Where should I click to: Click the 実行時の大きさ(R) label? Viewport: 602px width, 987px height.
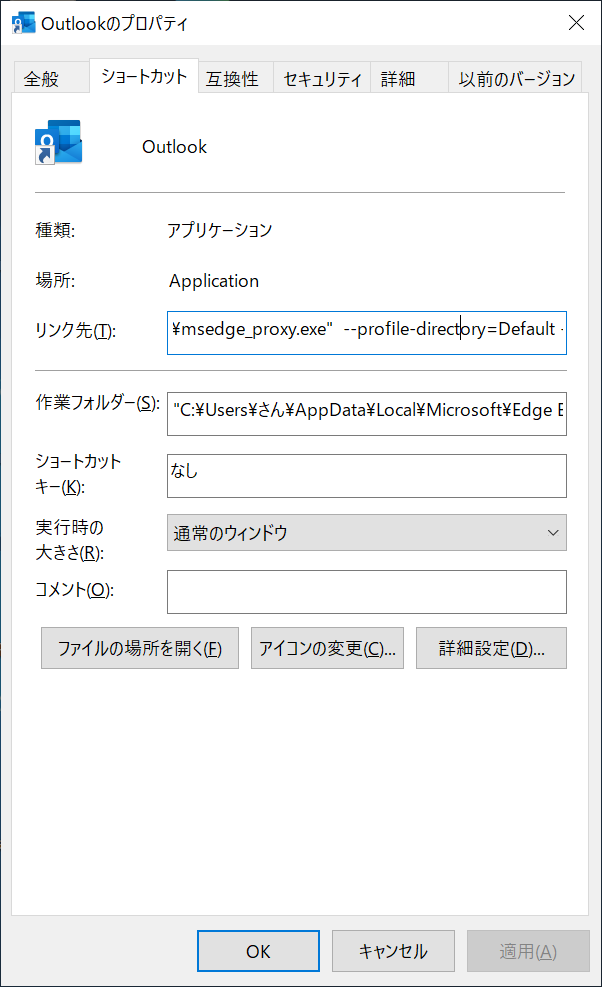[x=70, y=540]
